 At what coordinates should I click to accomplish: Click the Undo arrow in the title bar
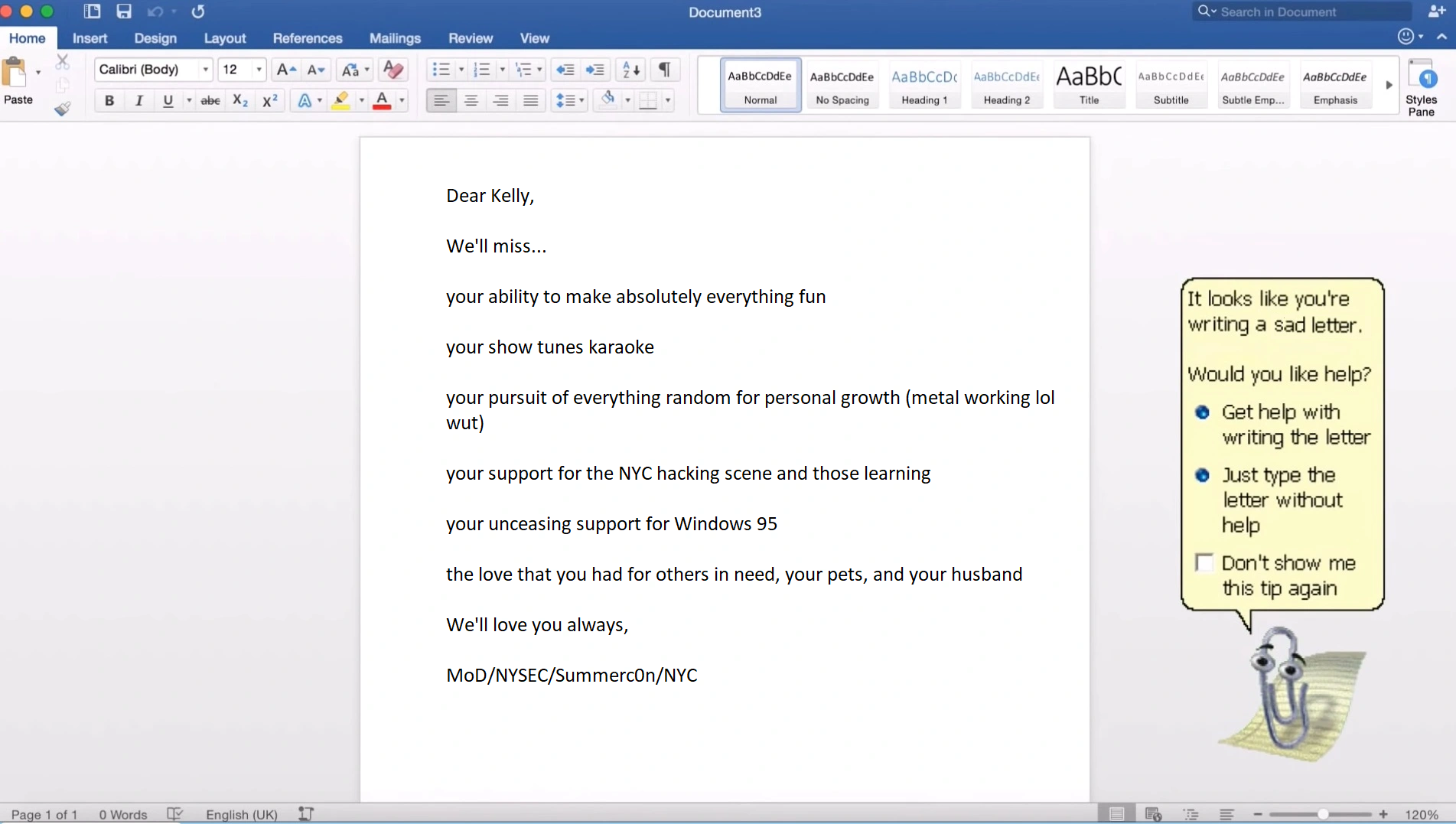tap(155, 11)
